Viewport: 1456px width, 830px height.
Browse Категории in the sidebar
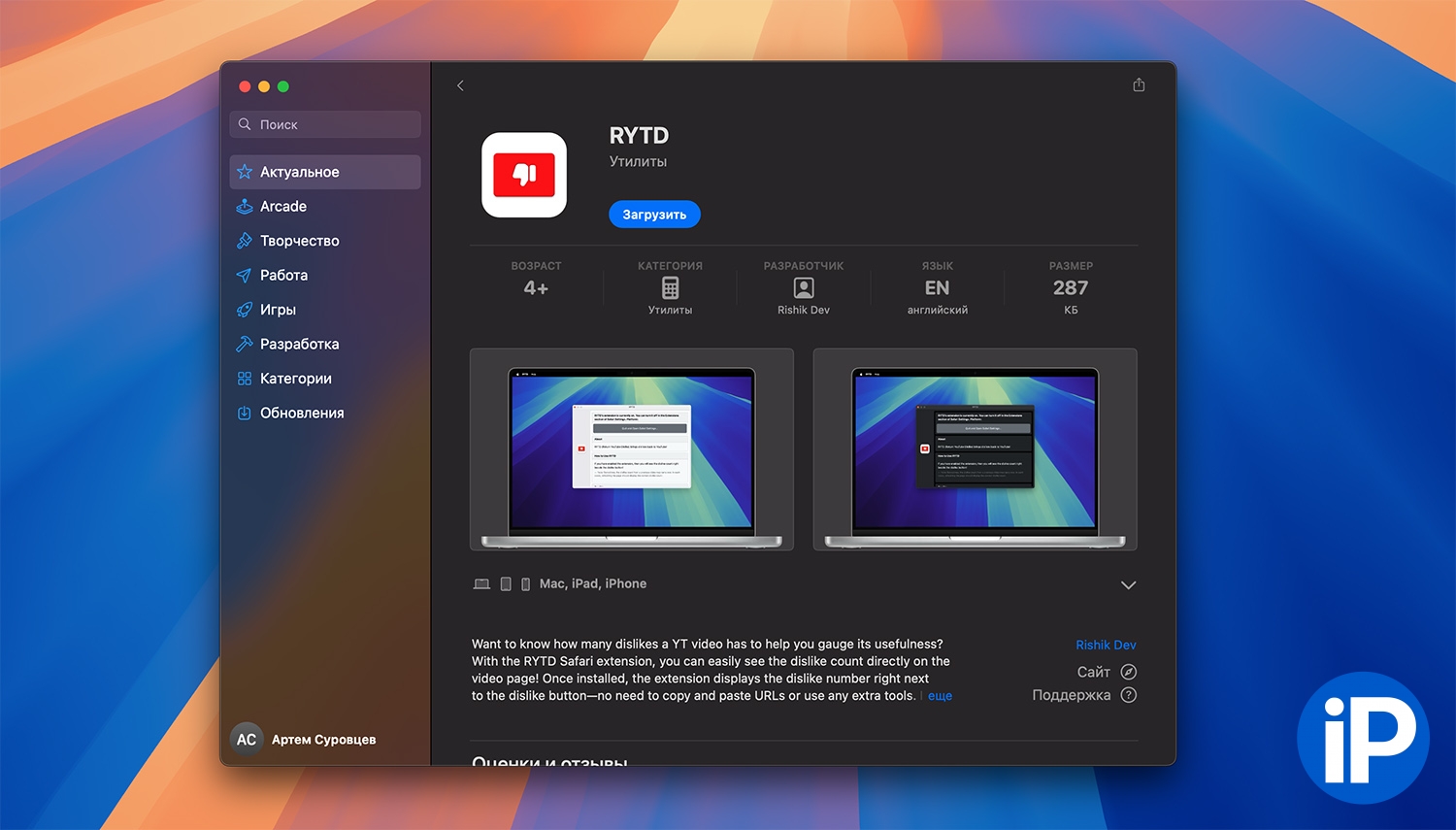[325, 379]
